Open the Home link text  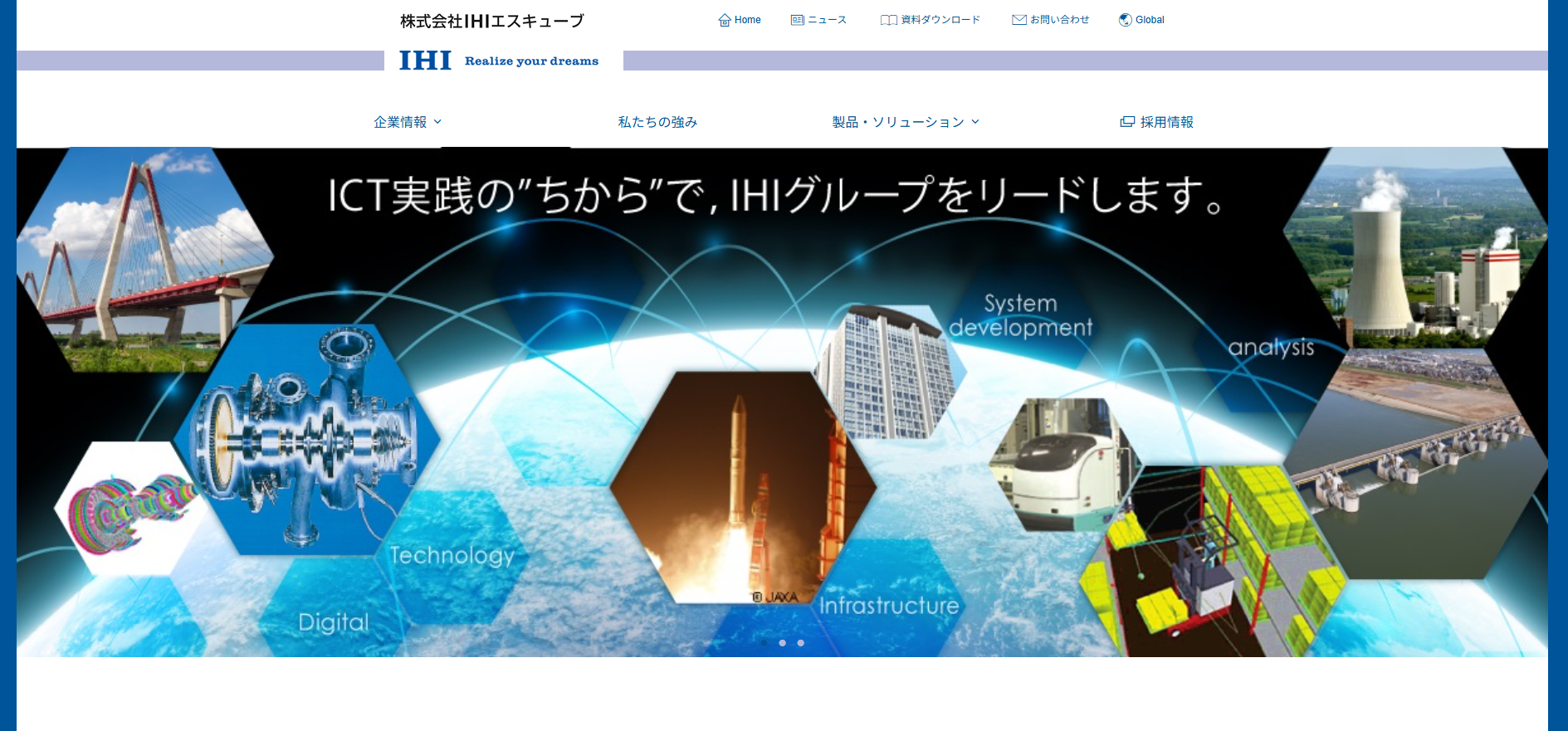pyautogui.click(x=747, y=20)
